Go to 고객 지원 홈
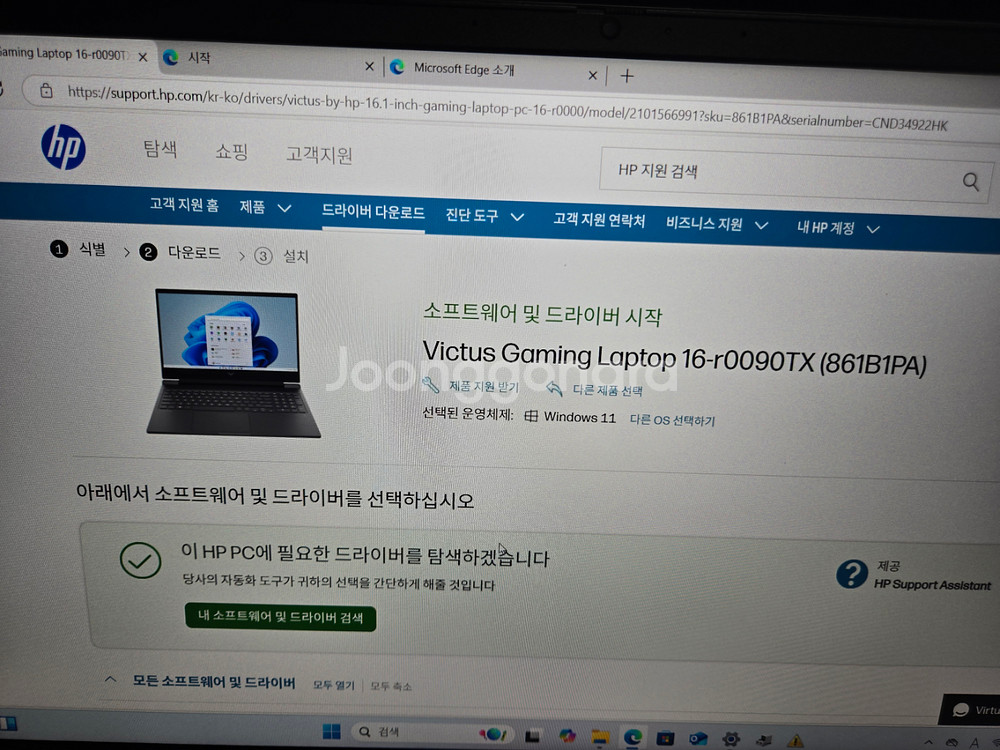This screenshot has width=1000, height=750. pyautogui.click(x=184, y=205)
